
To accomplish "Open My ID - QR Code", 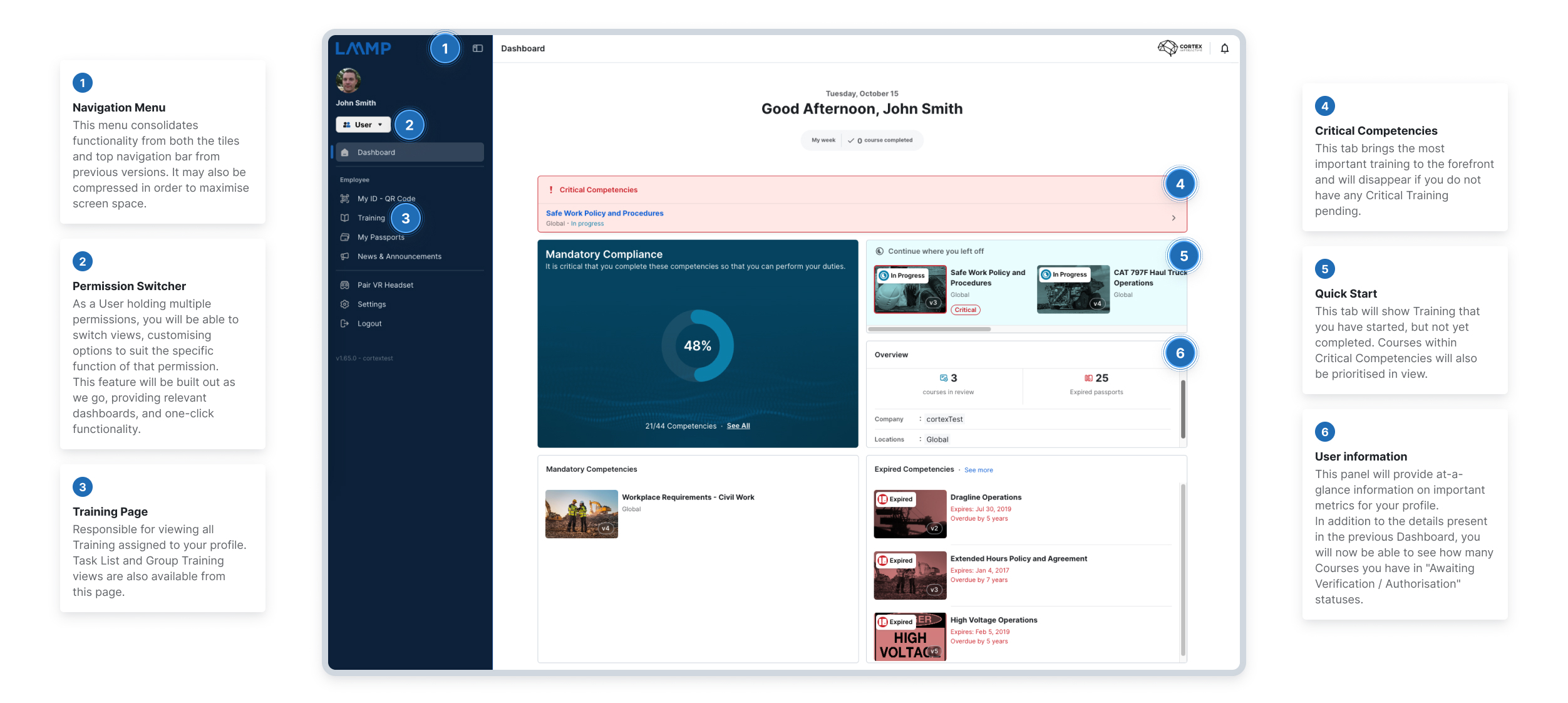I will point(386,199).
